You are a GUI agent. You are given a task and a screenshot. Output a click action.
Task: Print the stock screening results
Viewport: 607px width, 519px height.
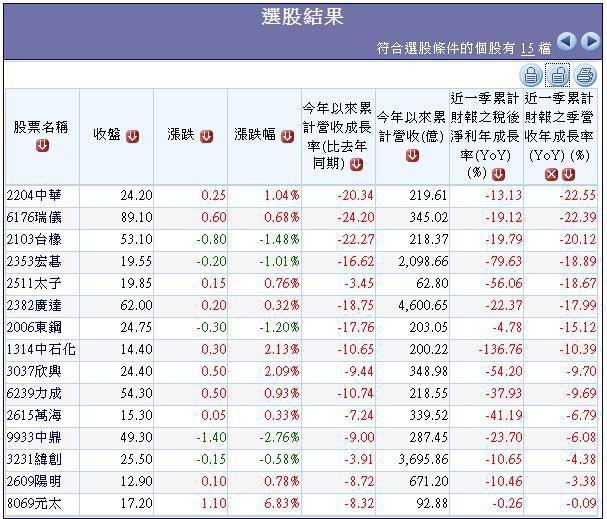[x=585, y=75]
